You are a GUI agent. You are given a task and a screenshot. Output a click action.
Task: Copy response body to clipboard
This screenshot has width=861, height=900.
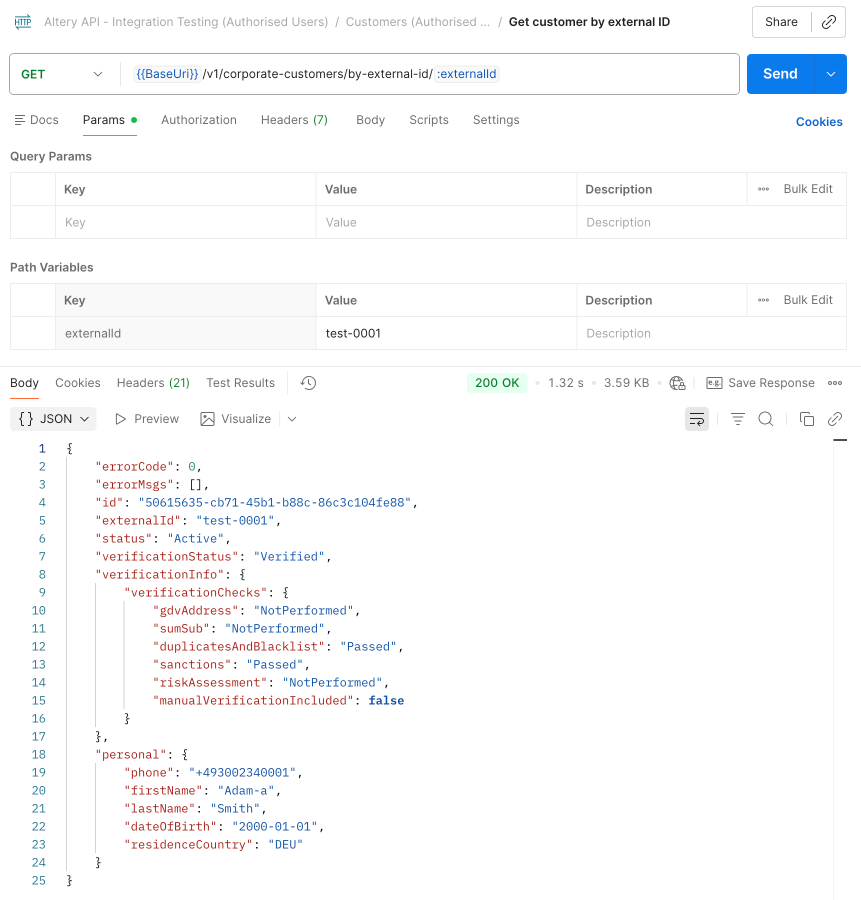click(x=806, y=419)
